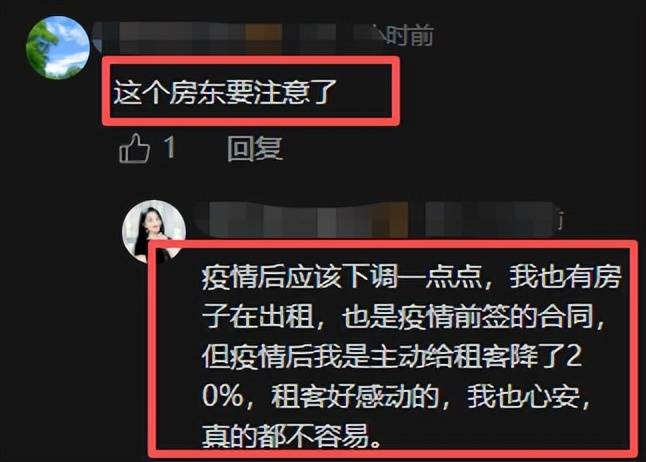Click orange blurred segment in first username
This screenshot has height=462, width=646.
(x=264, y=38)
